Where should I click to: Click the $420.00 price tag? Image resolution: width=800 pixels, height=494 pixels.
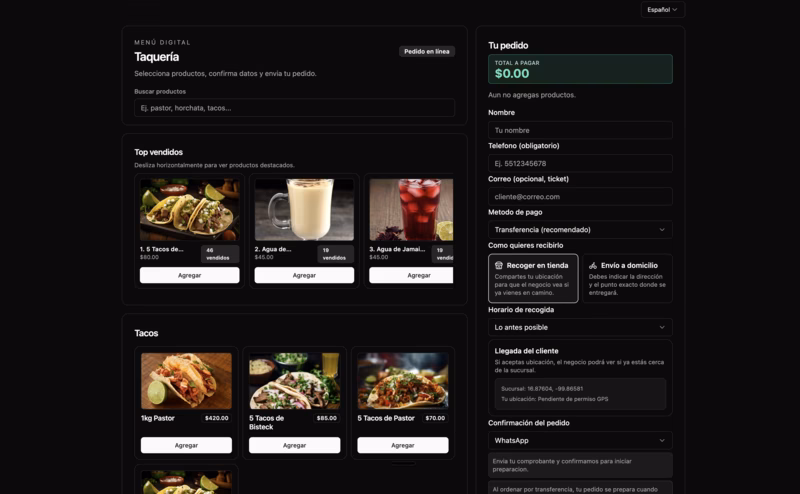point(217,418)
